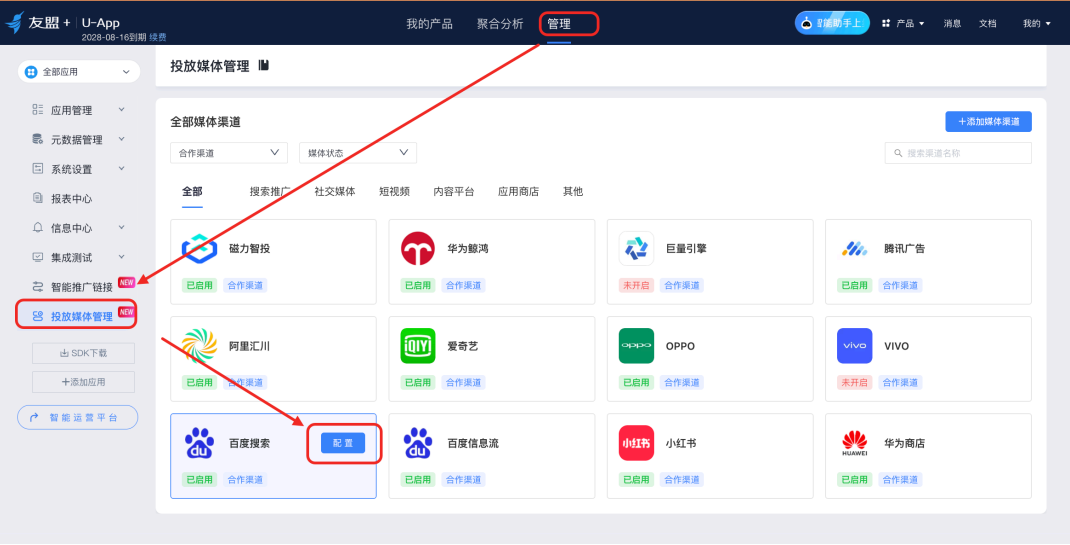Focus the 搜索渠道名称 search field

(958, 153)
